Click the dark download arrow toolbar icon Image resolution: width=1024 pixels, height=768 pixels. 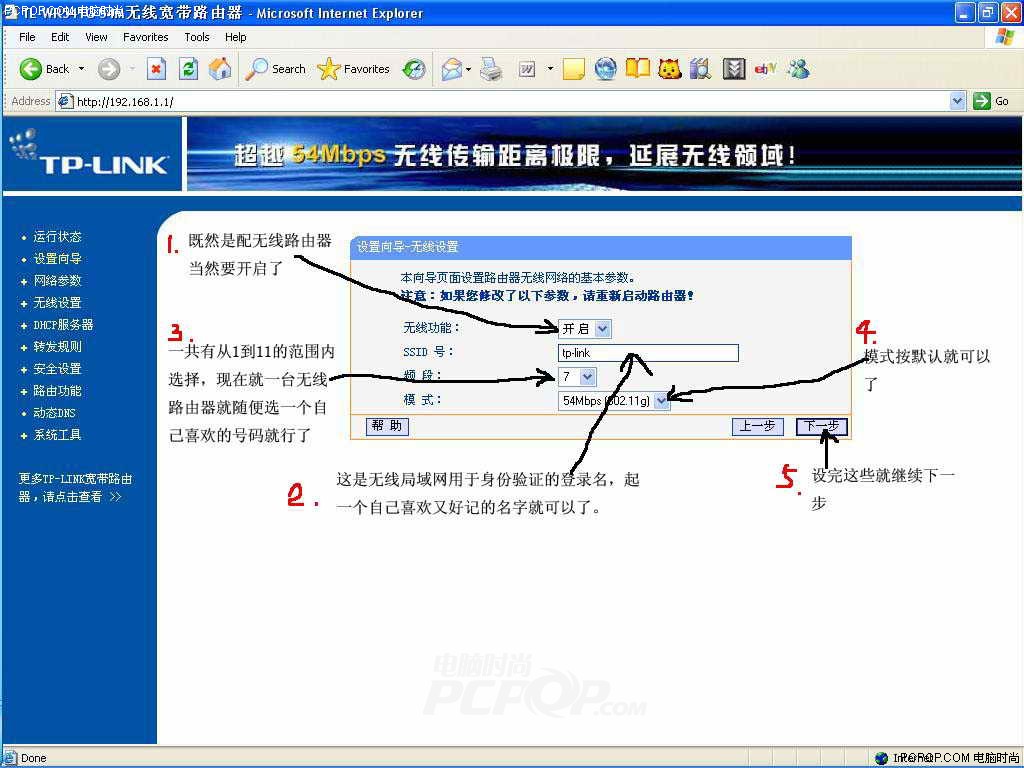(x=734, y=69)
